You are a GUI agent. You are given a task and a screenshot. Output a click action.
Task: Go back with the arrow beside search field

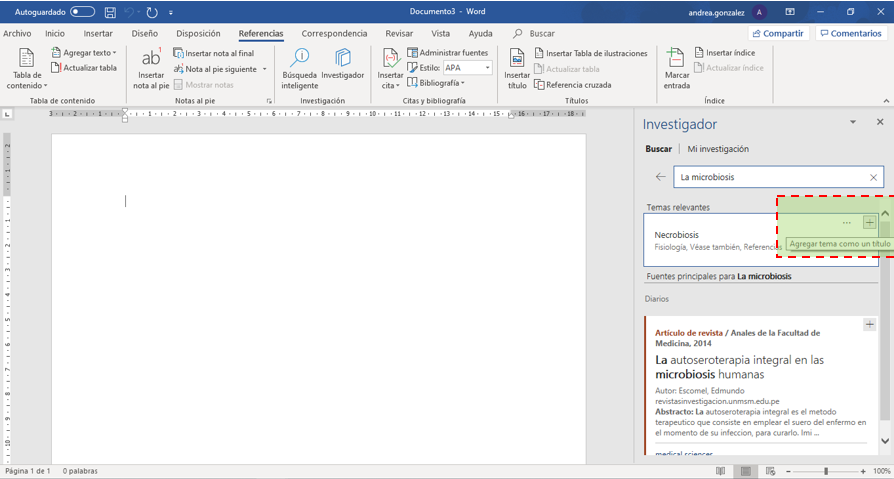point(660,177)
